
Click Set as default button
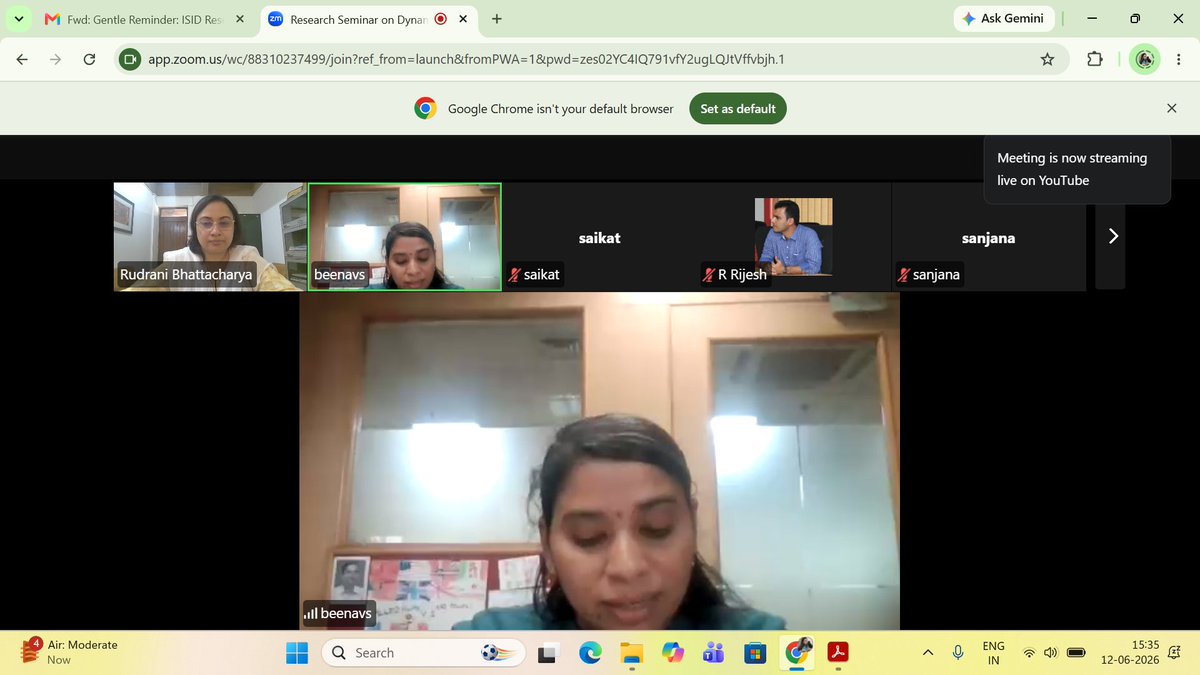pyautogui.click(x=738, y=108)
